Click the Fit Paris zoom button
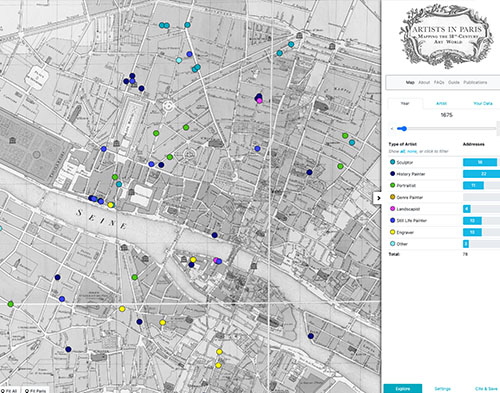The width and height of the screenshot is (500, 393). (35, 390)
